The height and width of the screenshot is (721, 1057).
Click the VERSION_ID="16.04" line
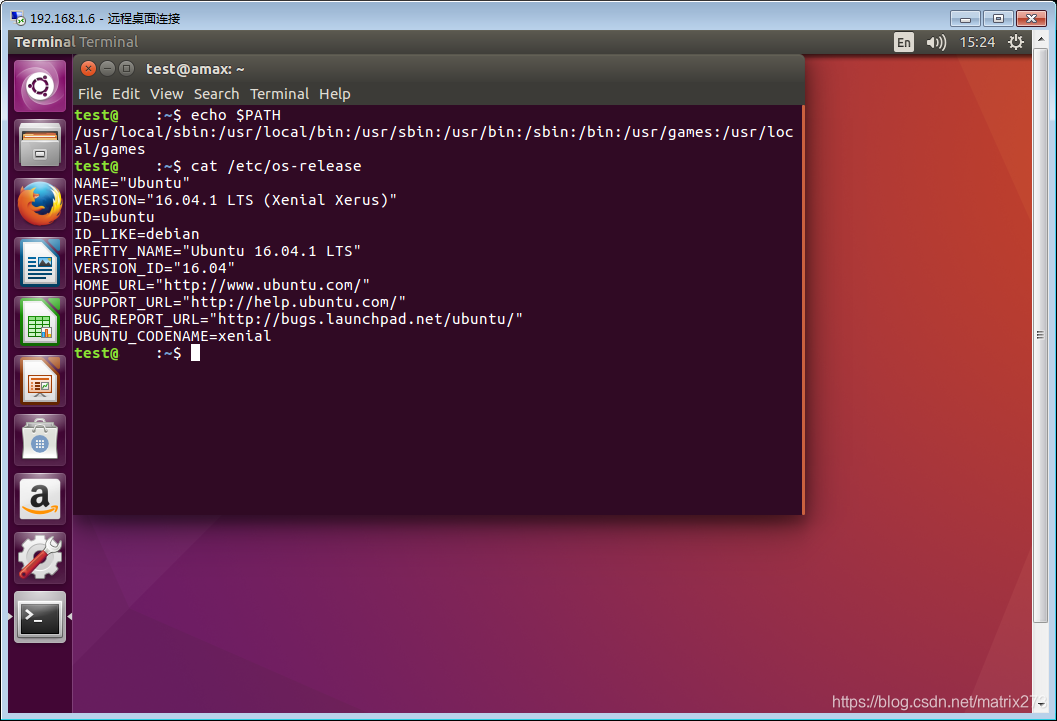154,268
